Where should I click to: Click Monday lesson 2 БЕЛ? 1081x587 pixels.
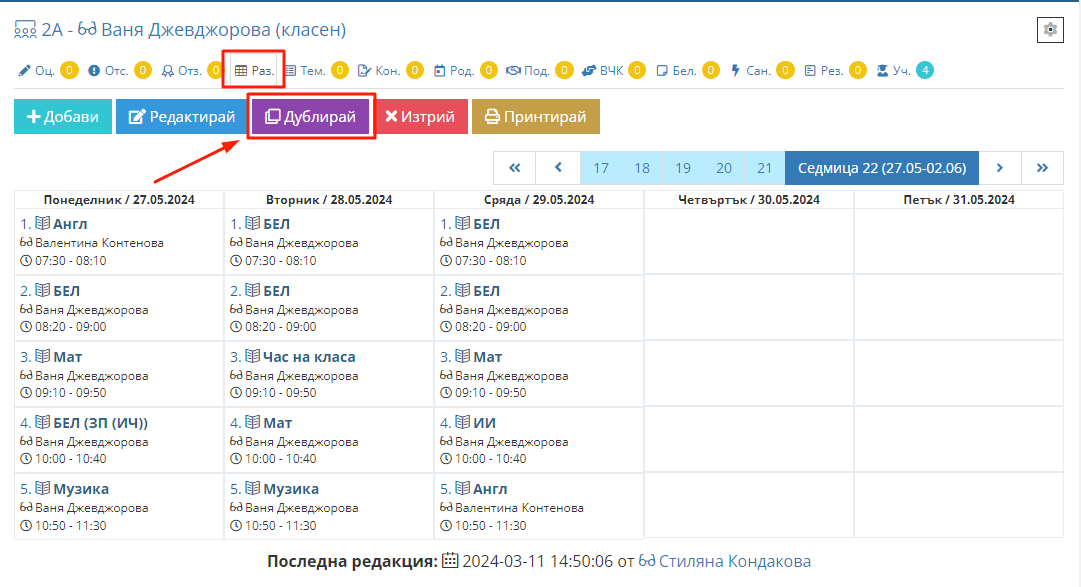(x=66, y=291)
